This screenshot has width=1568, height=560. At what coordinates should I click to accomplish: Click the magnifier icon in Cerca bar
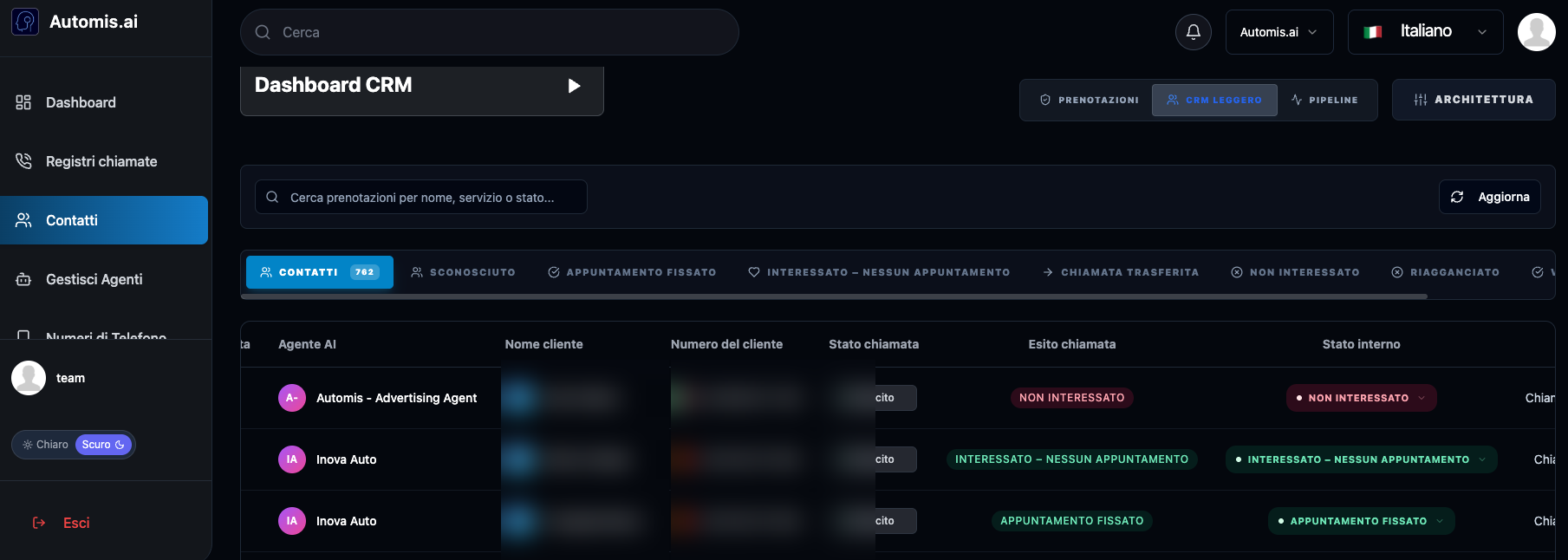pos(263,32)
